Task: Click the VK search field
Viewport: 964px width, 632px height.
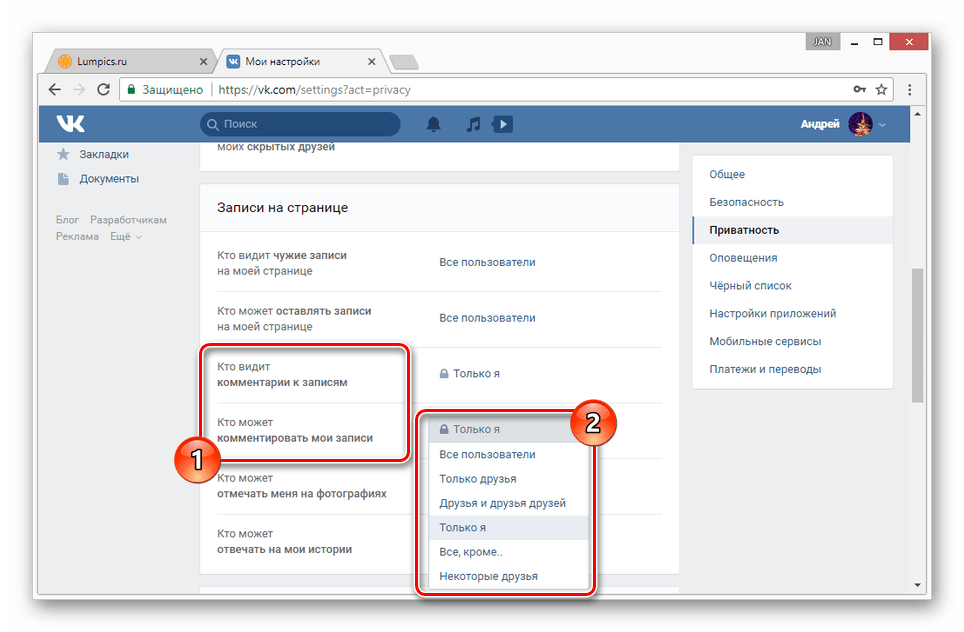Action: [300, 124]
